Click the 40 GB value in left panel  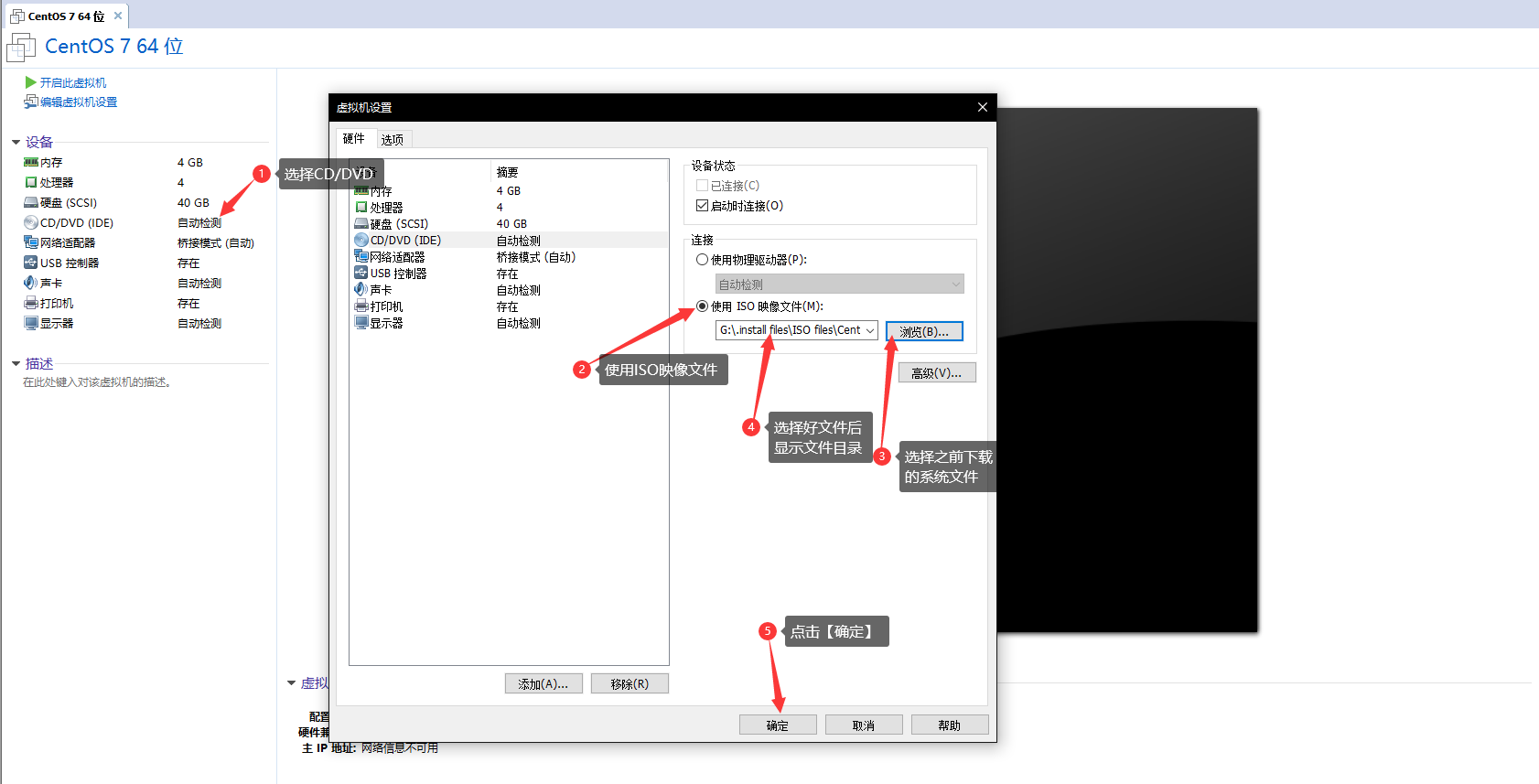(193, 202)
